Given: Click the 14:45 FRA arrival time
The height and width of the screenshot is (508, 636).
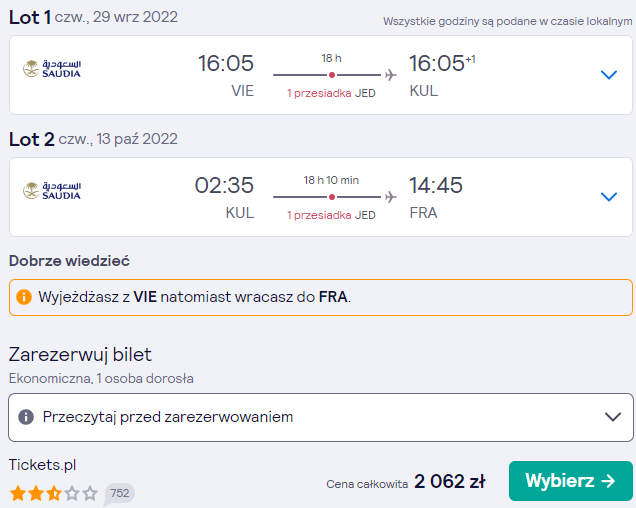Looking at the screenshot, I should click(436, 185).
